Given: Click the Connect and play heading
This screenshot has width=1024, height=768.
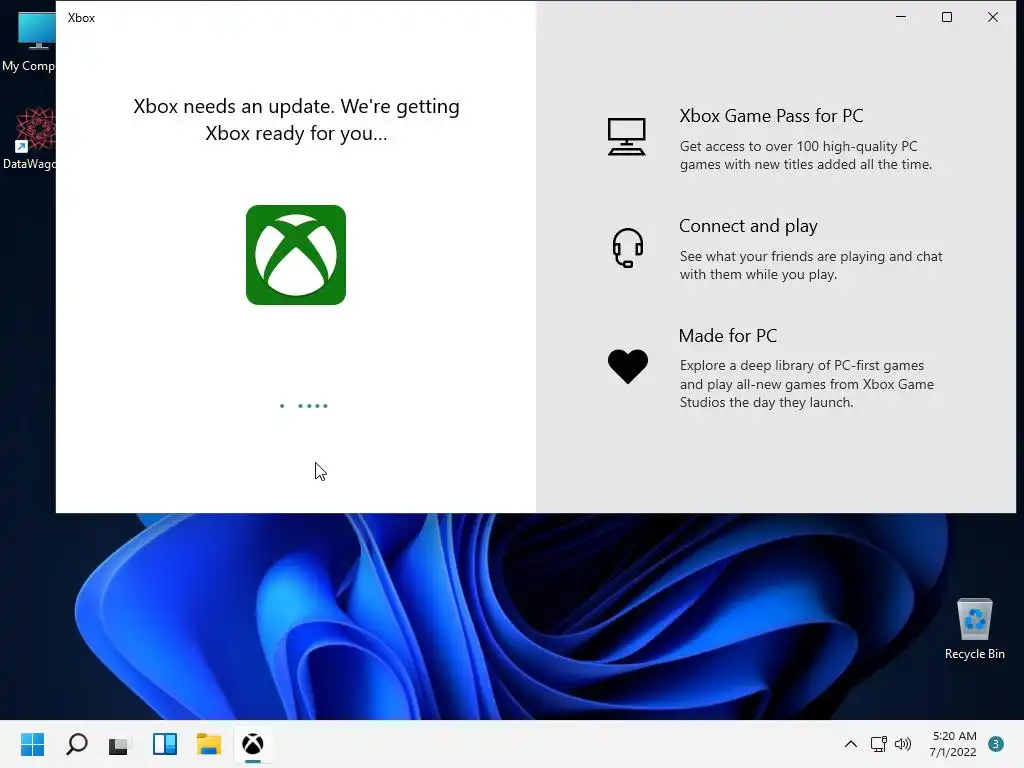Looking at the screenshot, I should [748, 226].
